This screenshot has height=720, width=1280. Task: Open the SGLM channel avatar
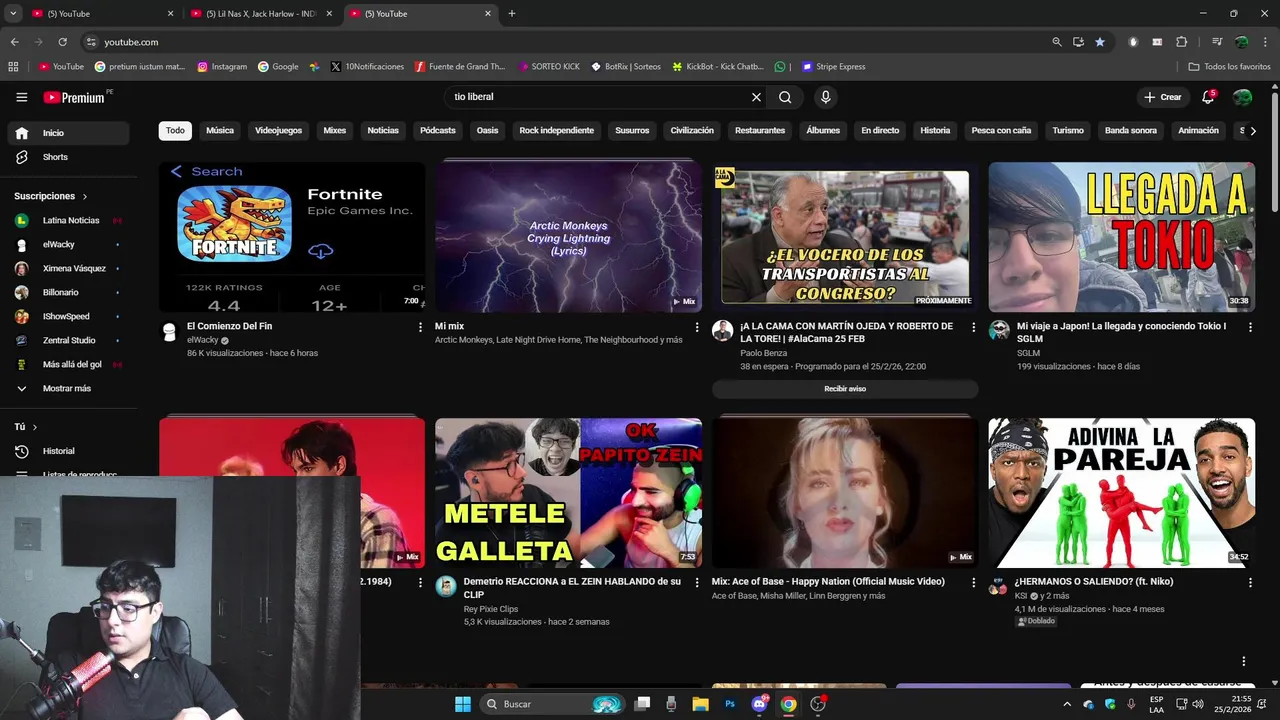tap(999, 331)
